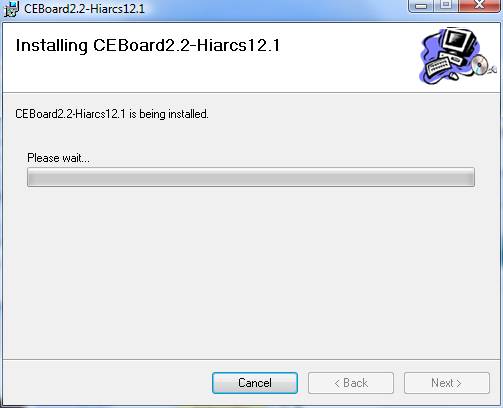Click the separator line above Cancel button

pos(251,360)
